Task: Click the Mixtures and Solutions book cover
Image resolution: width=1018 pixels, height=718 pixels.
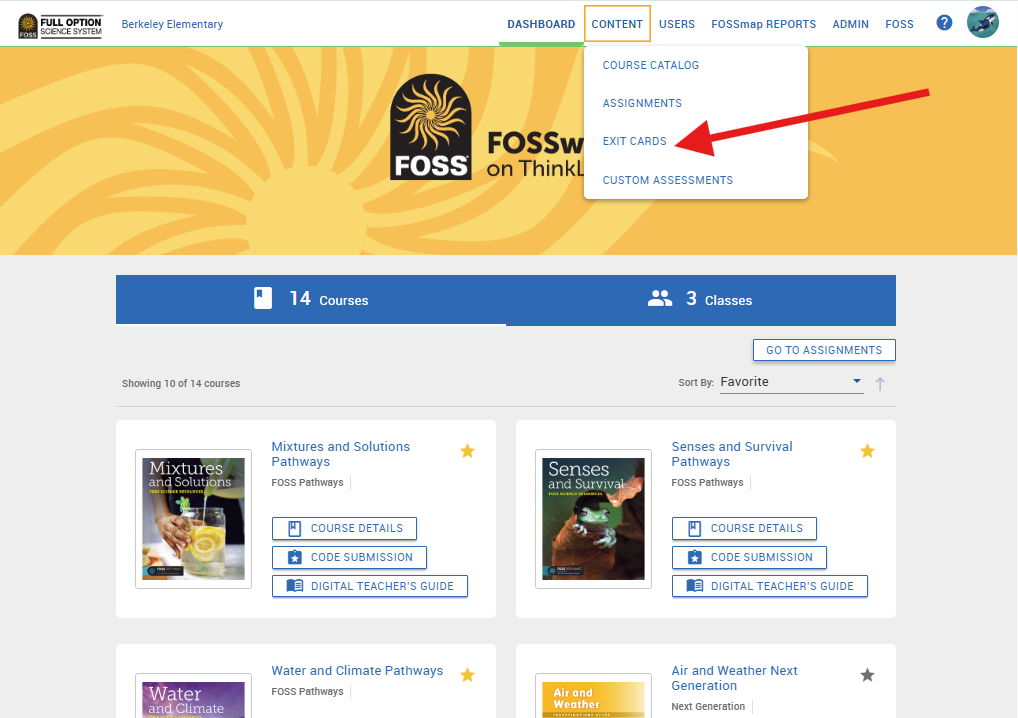Action: 193,519
